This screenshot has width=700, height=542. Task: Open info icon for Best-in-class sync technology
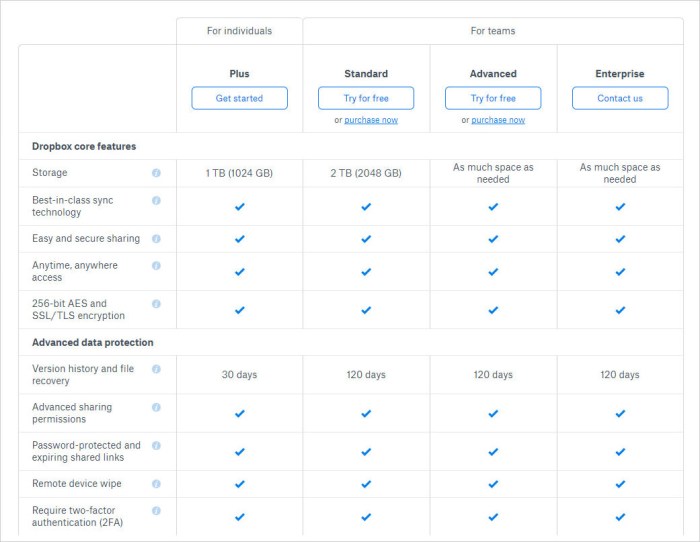tap(156, 200)
